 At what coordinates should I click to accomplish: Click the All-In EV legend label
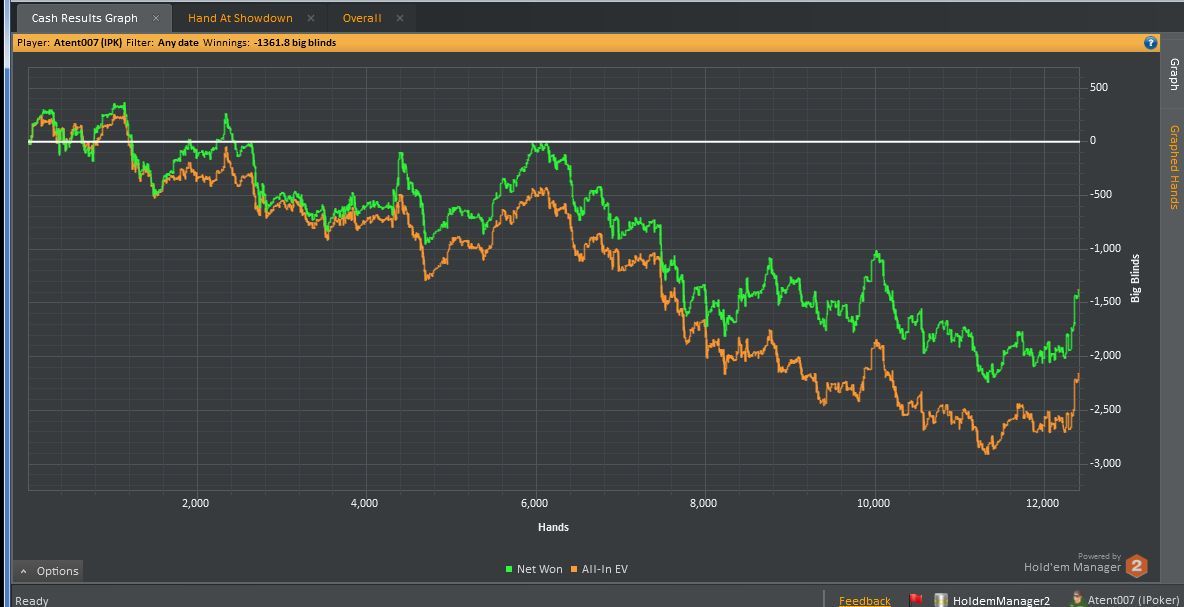(604, 569)
